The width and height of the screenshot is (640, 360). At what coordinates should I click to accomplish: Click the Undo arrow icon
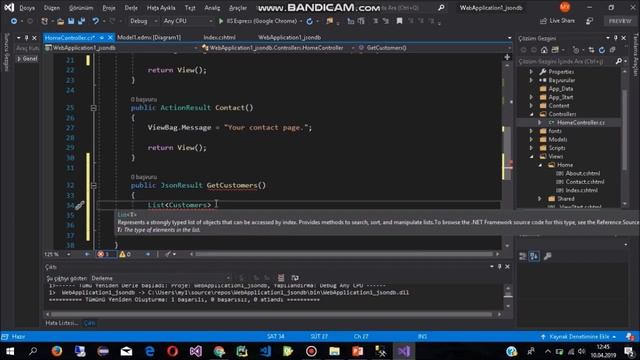point(95,21)
